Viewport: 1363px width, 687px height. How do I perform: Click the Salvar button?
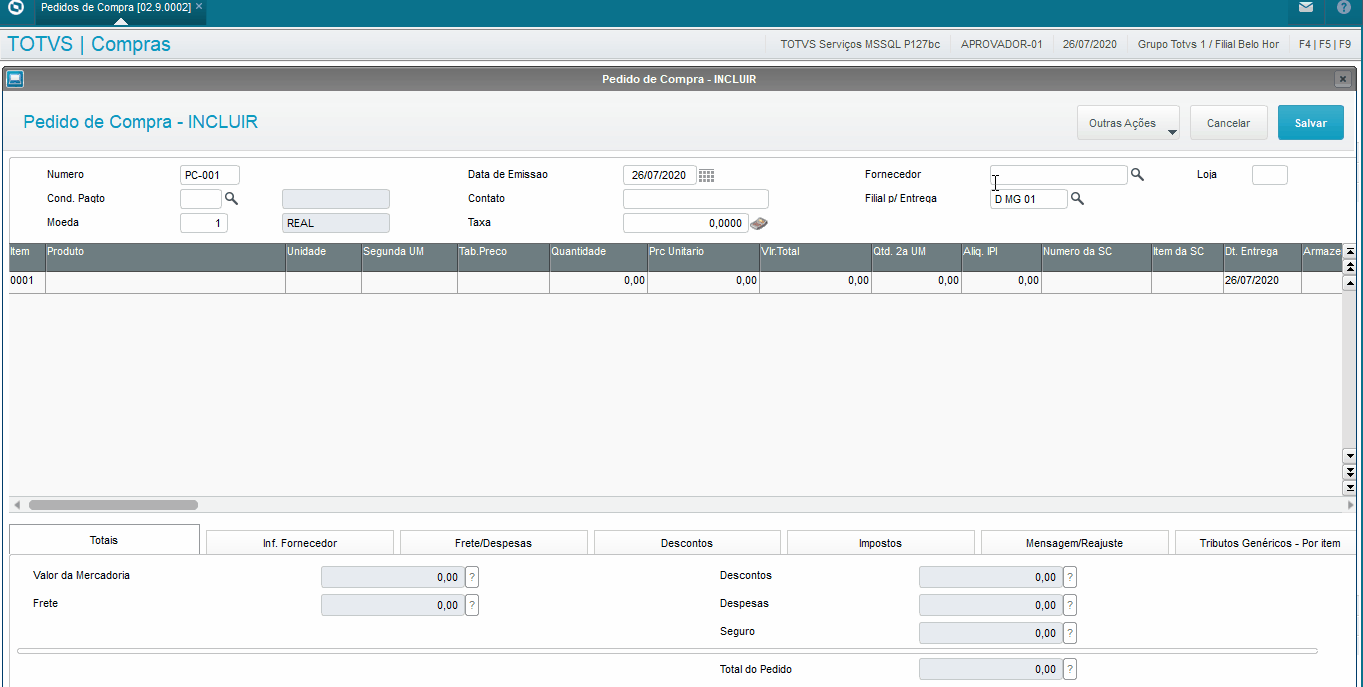(x=1310, y=123)
